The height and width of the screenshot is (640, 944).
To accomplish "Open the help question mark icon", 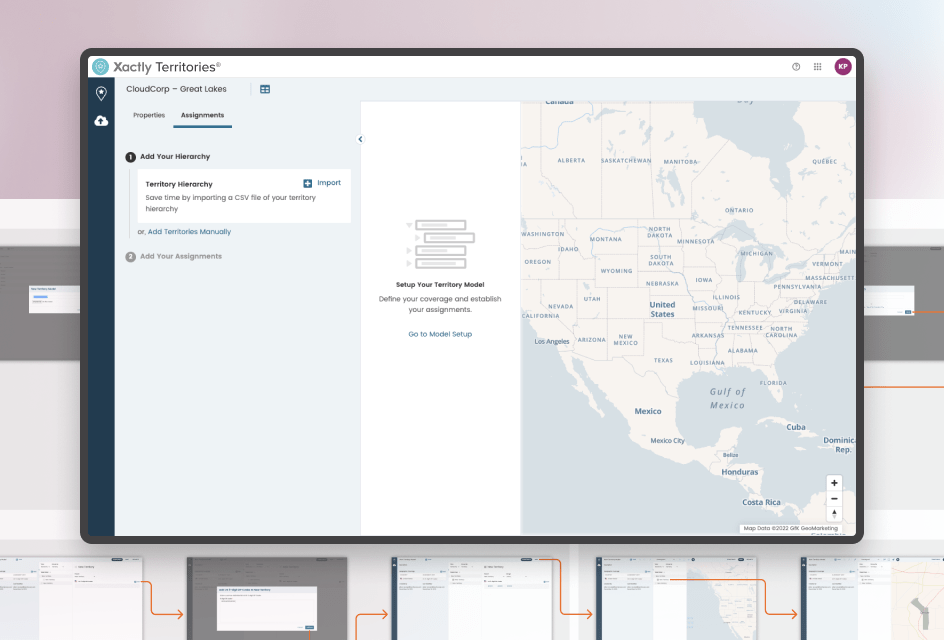I will coord(796,67).
